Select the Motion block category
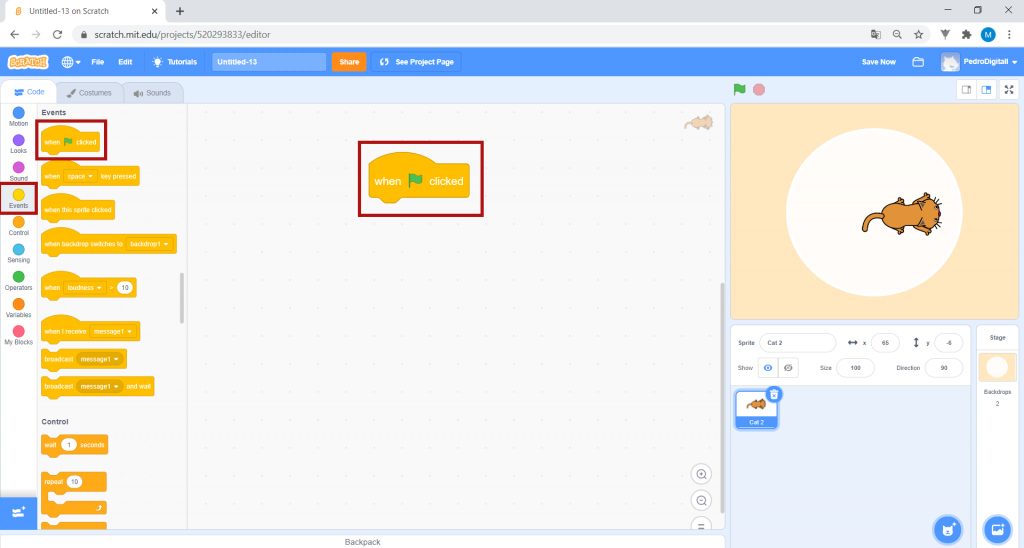This screenshot has height=548, width=1024. point(18,117)
